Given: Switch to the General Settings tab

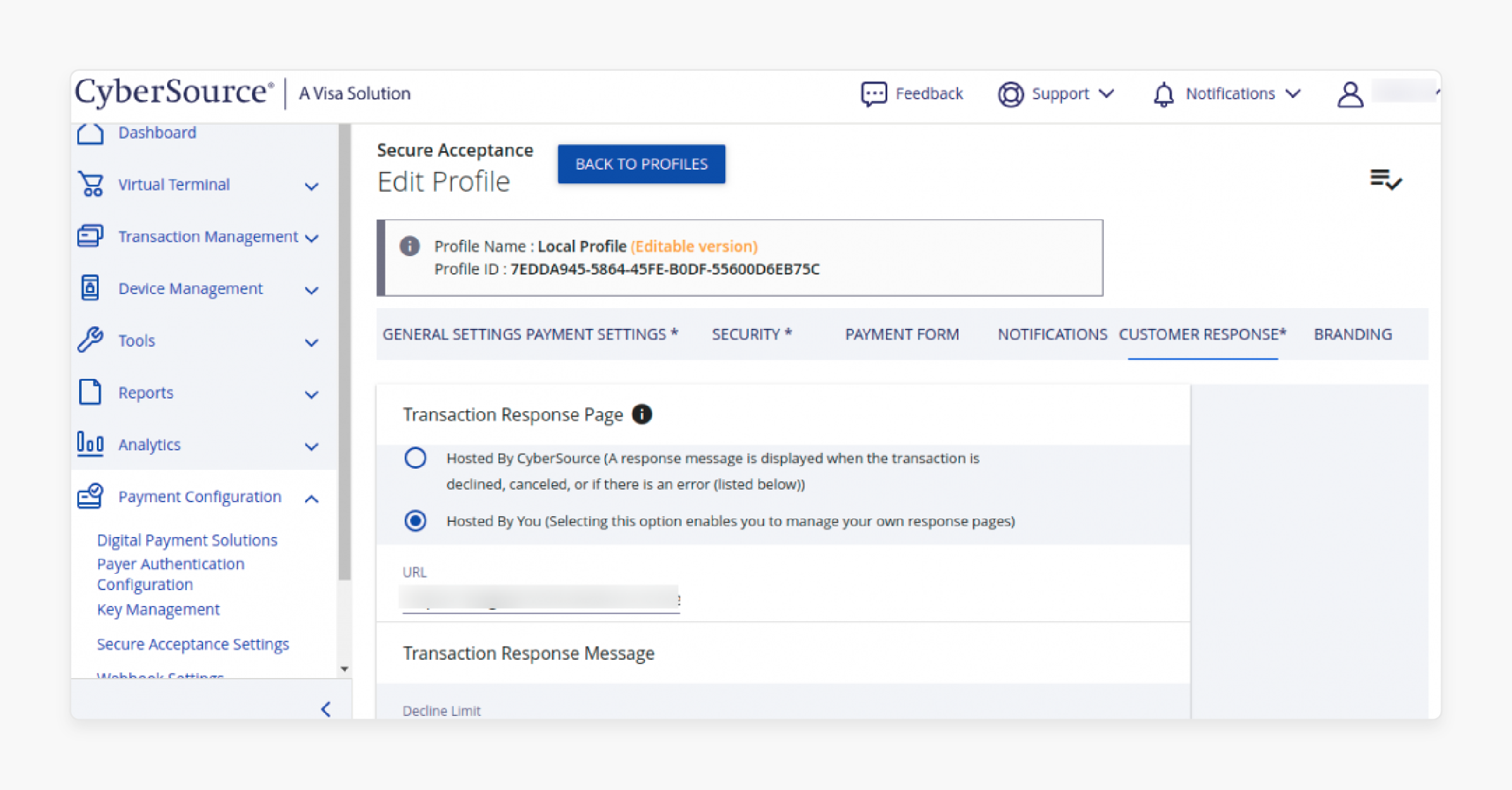Looking at the screenshot, I should click(453, 334).
